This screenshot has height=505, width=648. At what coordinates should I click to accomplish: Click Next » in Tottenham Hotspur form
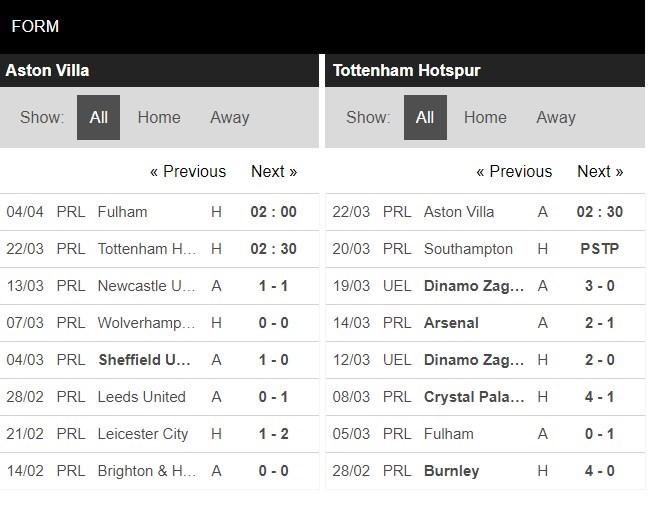pos(600,171)
